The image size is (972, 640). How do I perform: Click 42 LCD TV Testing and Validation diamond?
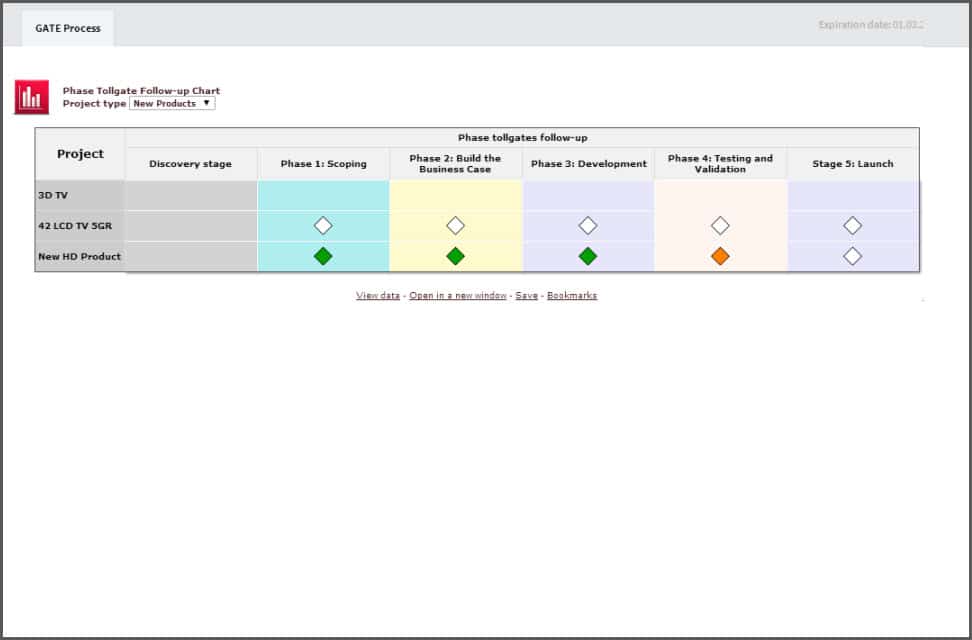pos(720,226)
